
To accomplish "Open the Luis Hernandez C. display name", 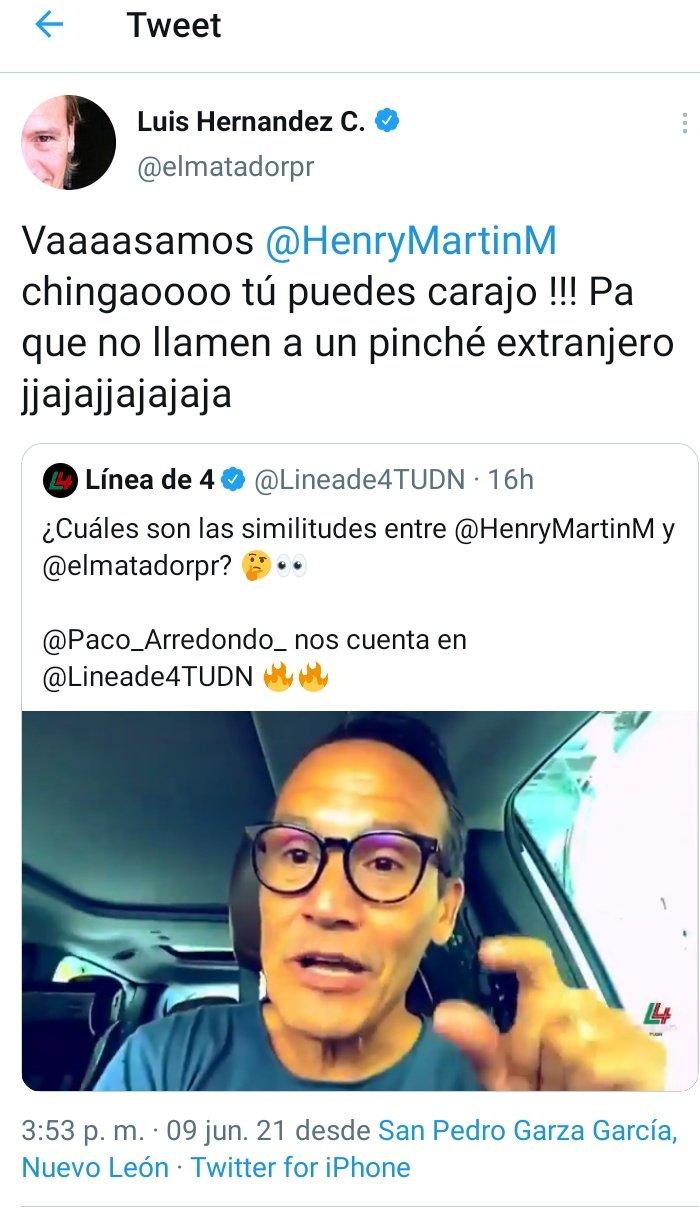I will pos(251,122).
